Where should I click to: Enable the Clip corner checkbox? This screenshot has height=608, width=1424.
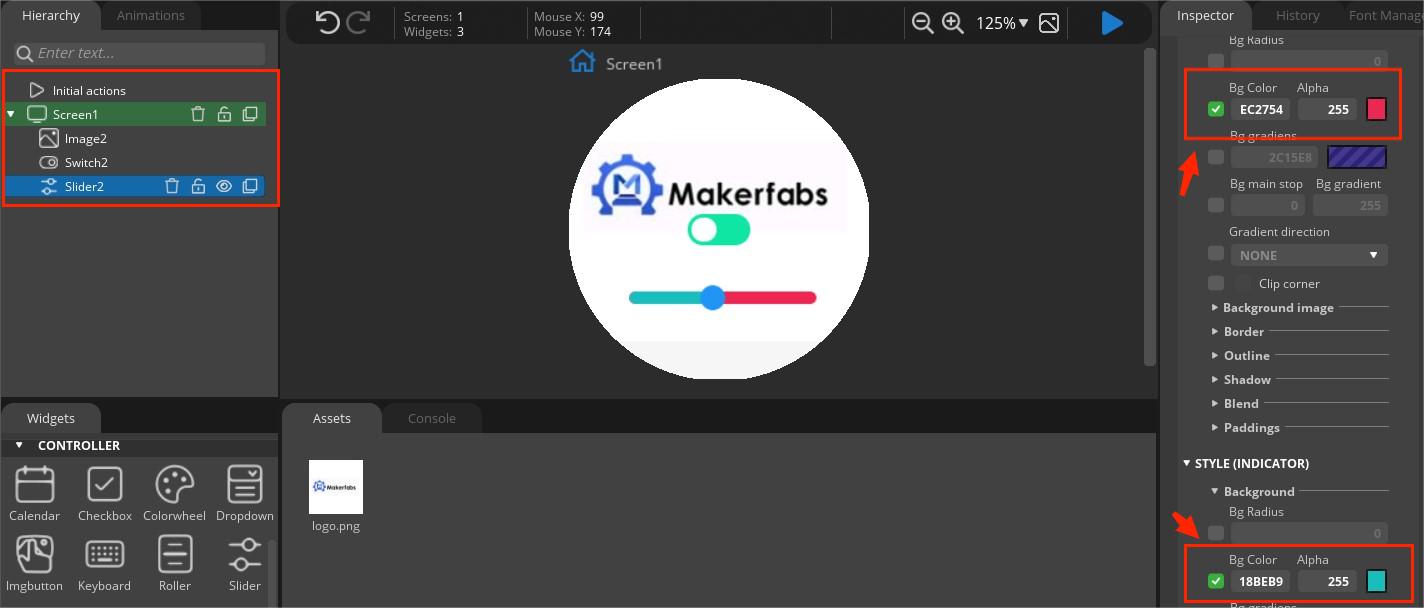(x=1216, y=283)
